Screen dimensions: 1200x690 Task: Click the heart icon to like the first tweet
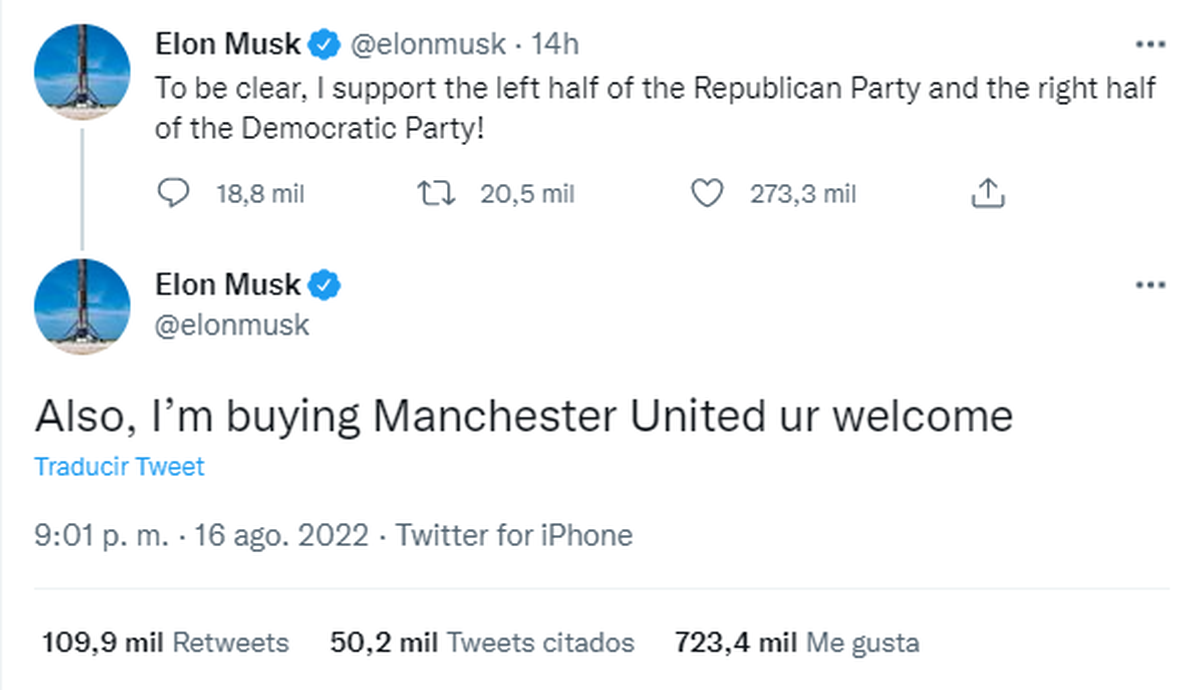706,193
